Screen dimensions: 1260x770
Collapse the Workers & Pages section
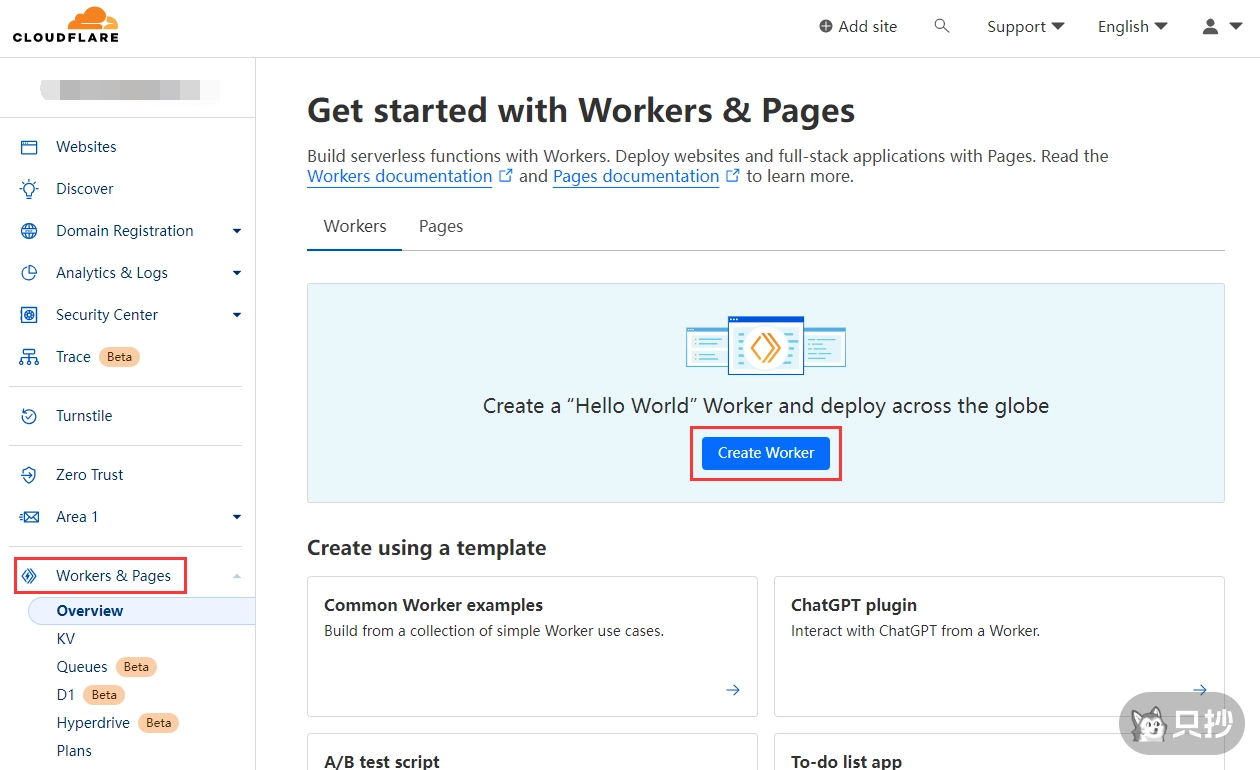pos(237,576)
